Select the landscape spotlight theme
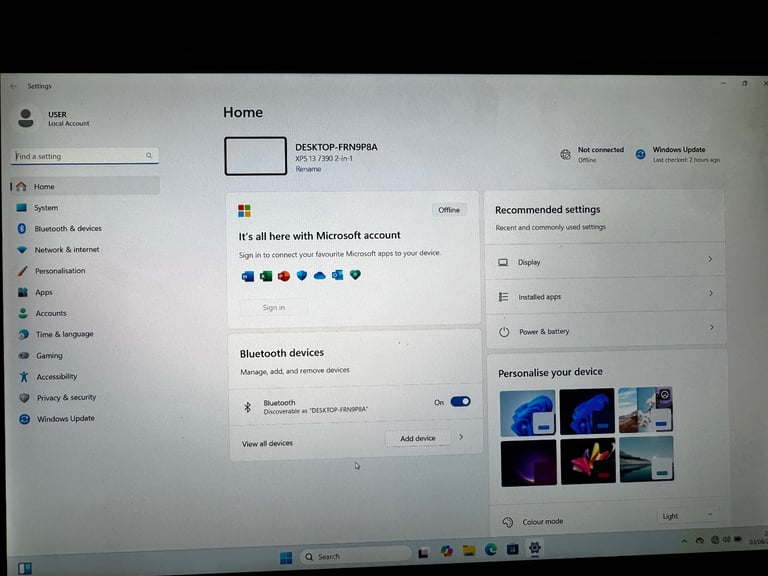Viewport: 768px width, 576px height. click(x=646, y=410)
